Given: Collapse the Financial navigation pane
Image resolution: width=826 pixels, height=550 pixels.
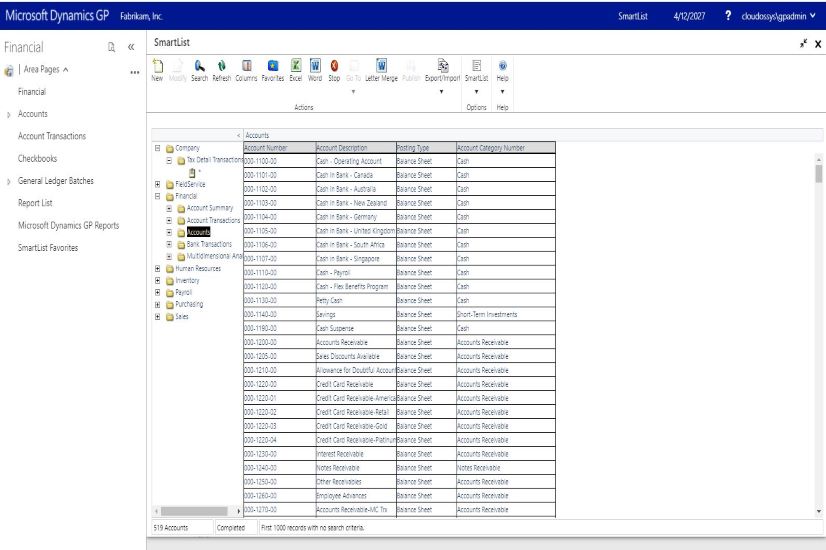Looking at the screenshot, I should click(x=131, y=47).
